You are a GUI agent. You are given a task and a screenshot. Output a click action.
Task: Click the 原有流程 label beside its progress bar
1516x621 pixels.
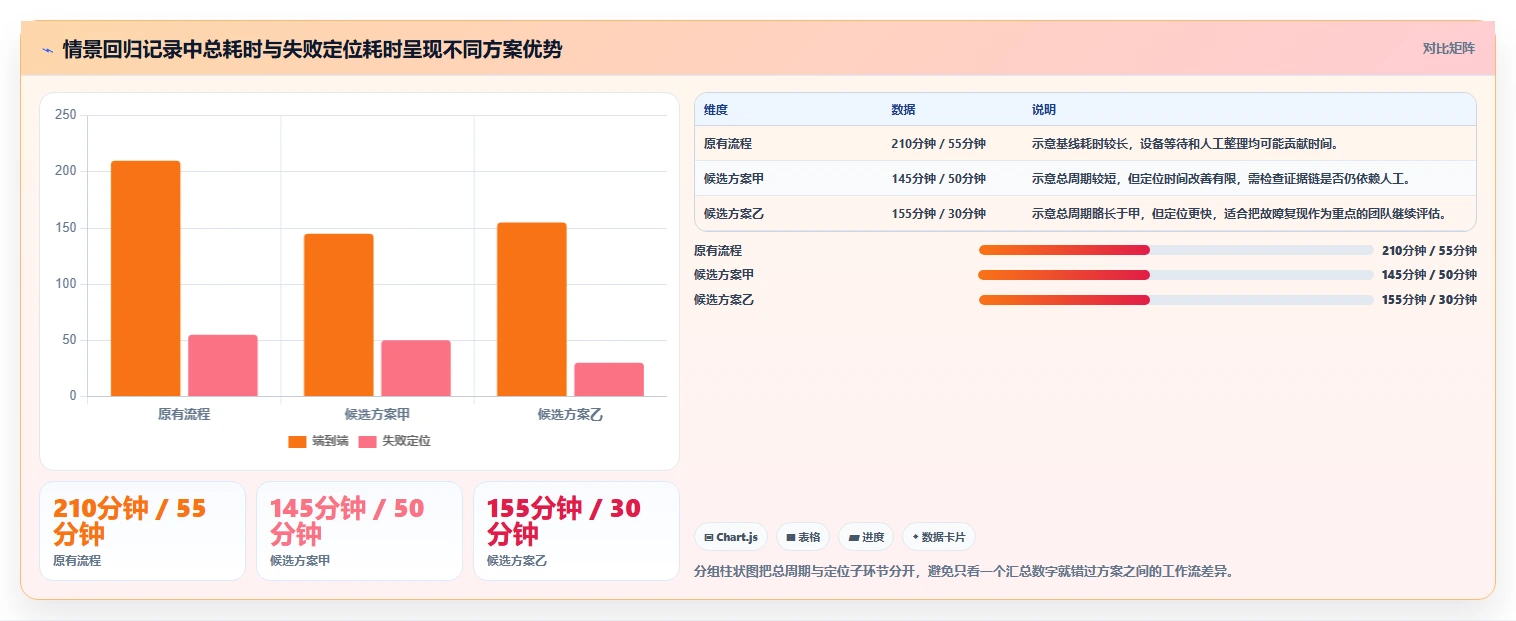click(x=718, y=250)
